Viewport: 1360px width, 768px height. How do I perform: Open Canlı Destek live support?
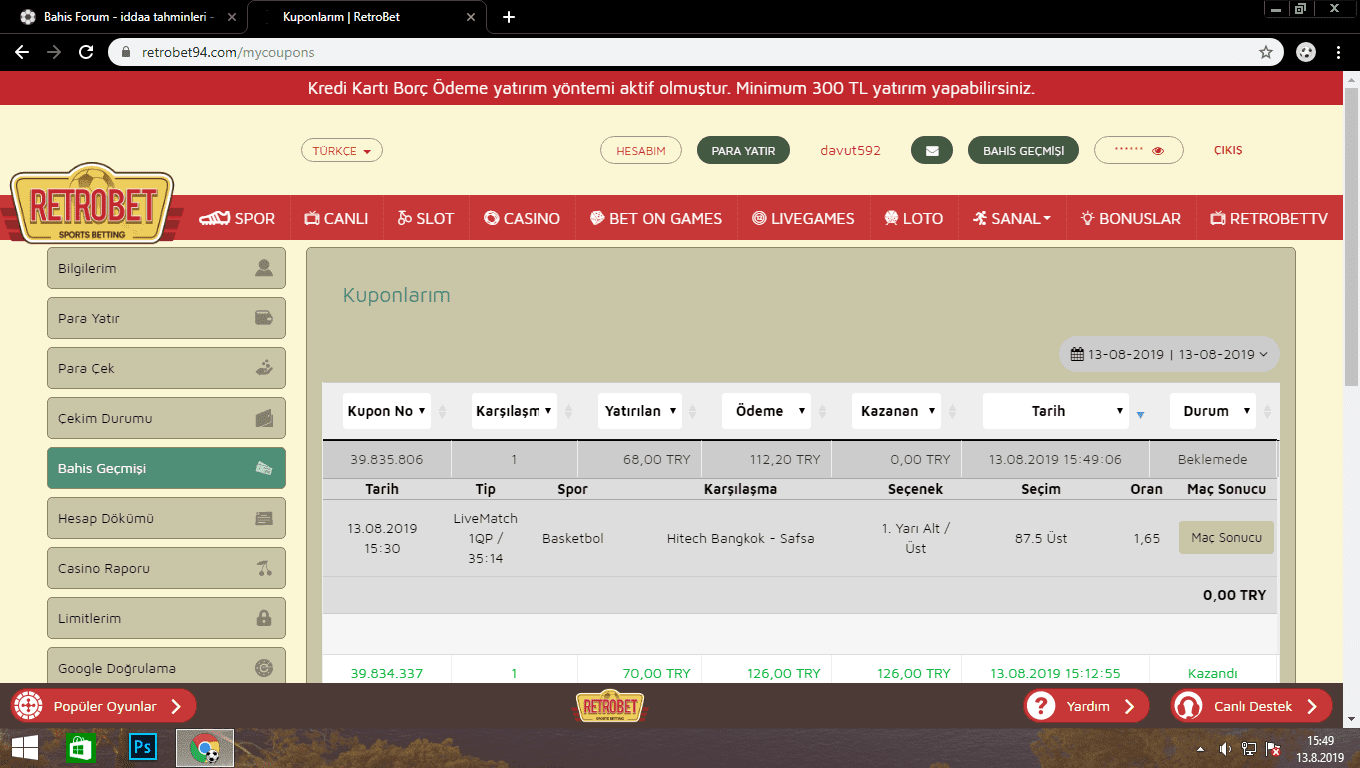1252,706
